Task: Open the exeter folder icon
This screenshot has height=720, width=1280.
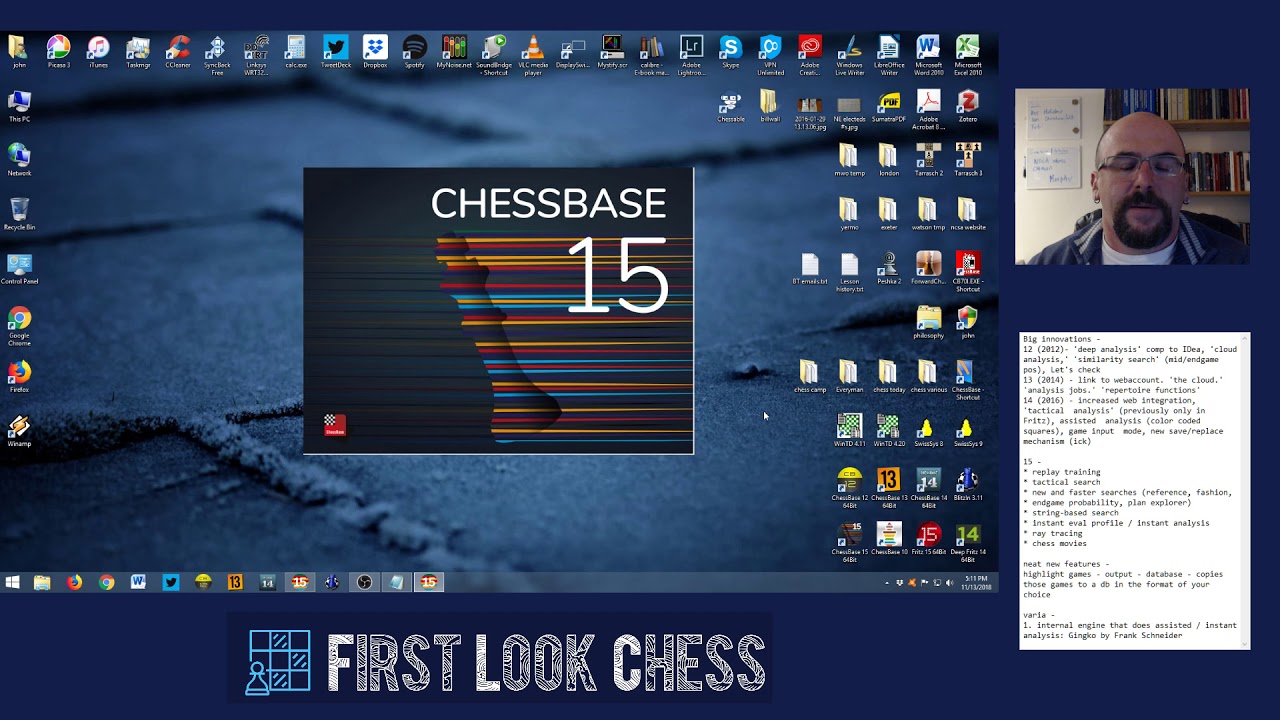Action: click(x=888, y=214)
